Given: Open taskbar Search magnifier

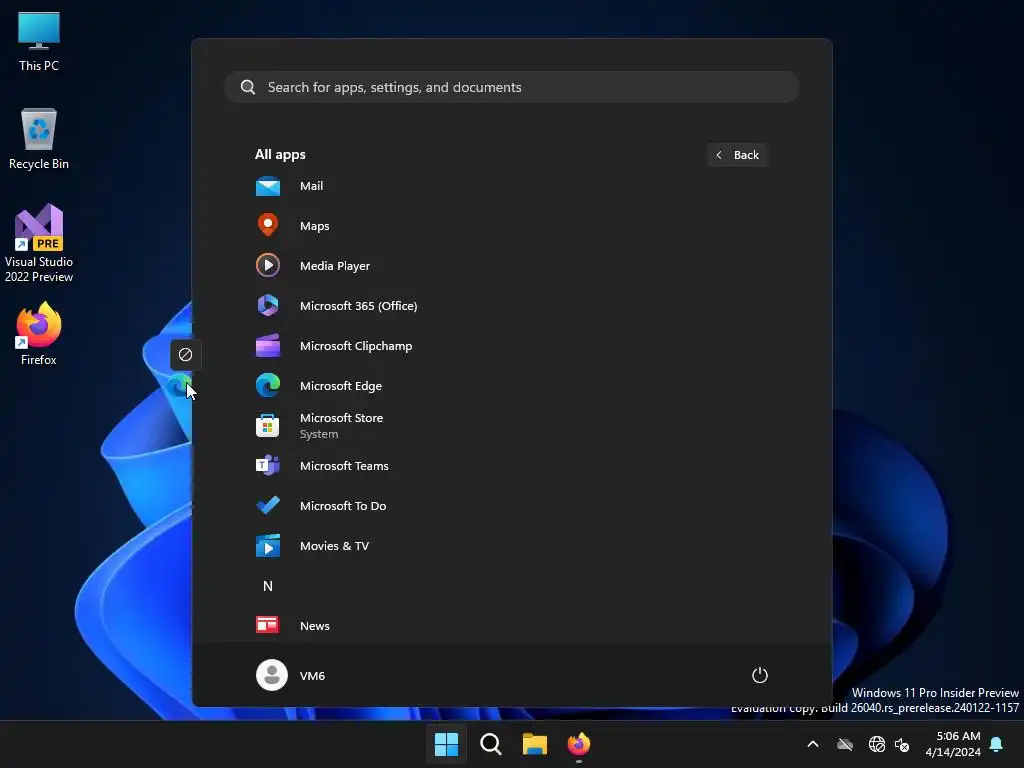Looking at the screenshot, I should [x=490, y=744].
